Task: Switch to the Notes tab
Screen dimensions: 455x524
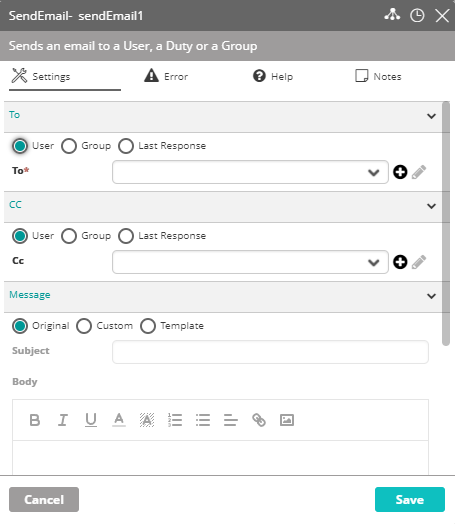Action: point(378,77)
